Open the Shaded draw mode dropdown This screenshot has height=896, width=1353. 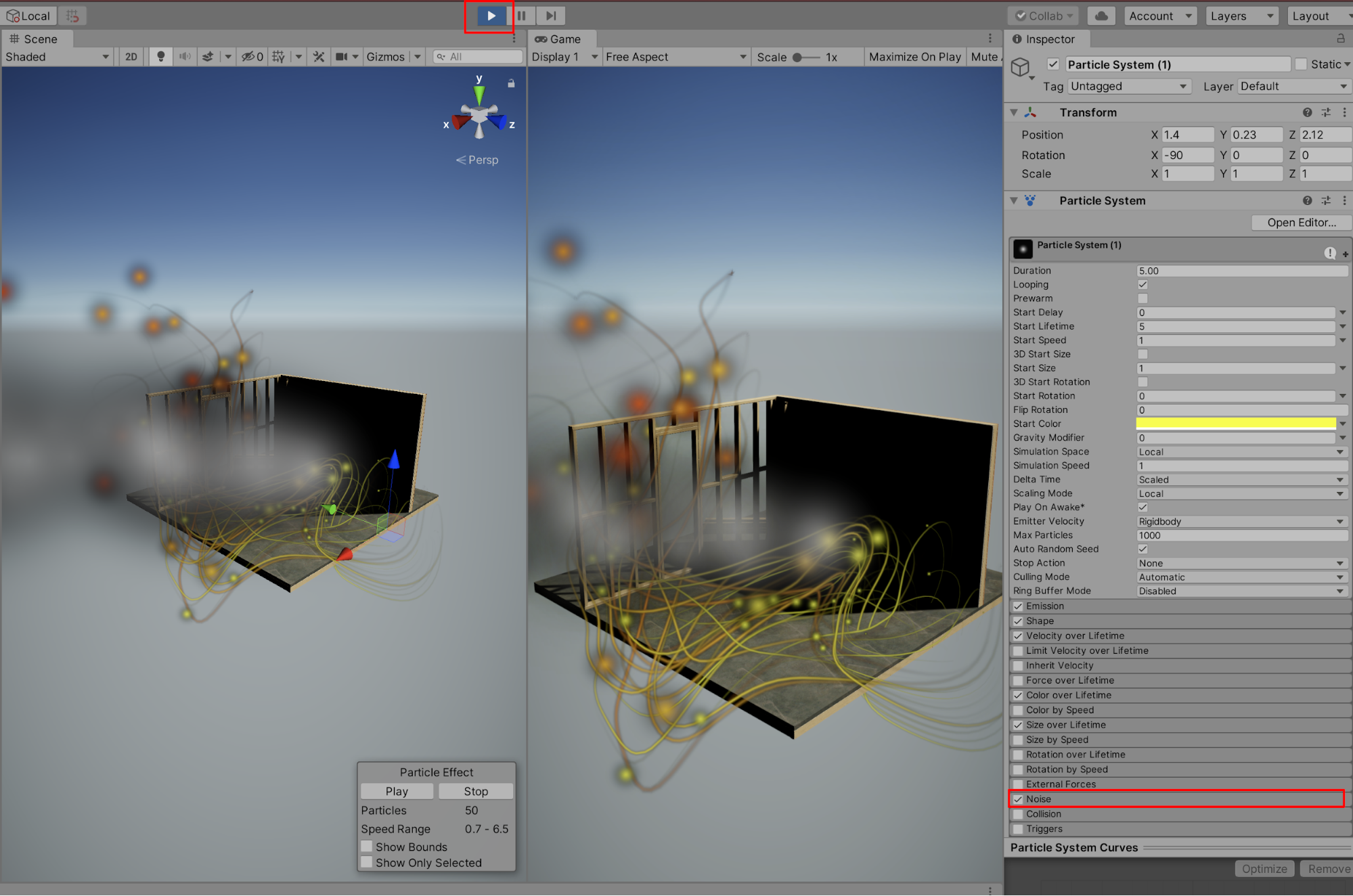tap(57, 57)
